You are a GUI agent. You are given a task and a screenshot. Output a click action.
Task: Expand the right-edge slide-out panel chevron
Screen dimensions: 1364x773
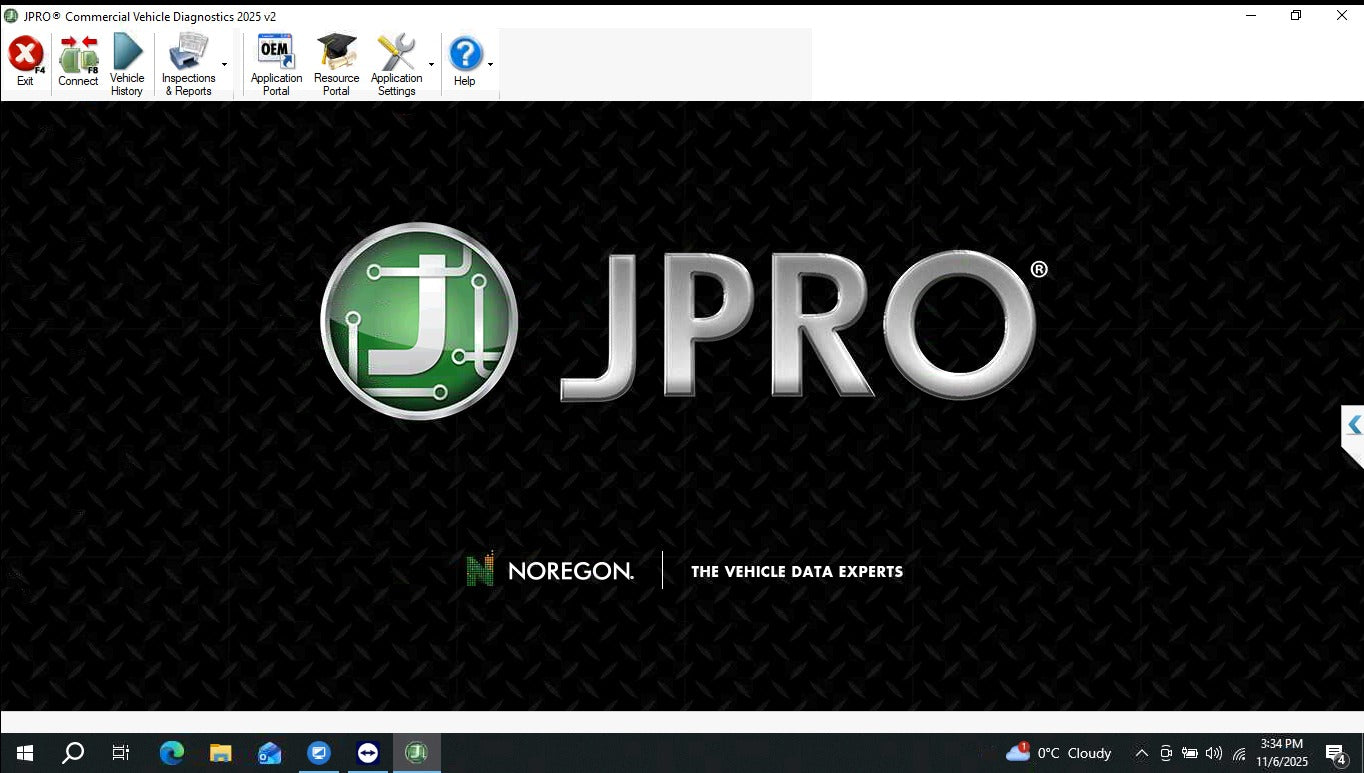click(x=1355, y=423)
